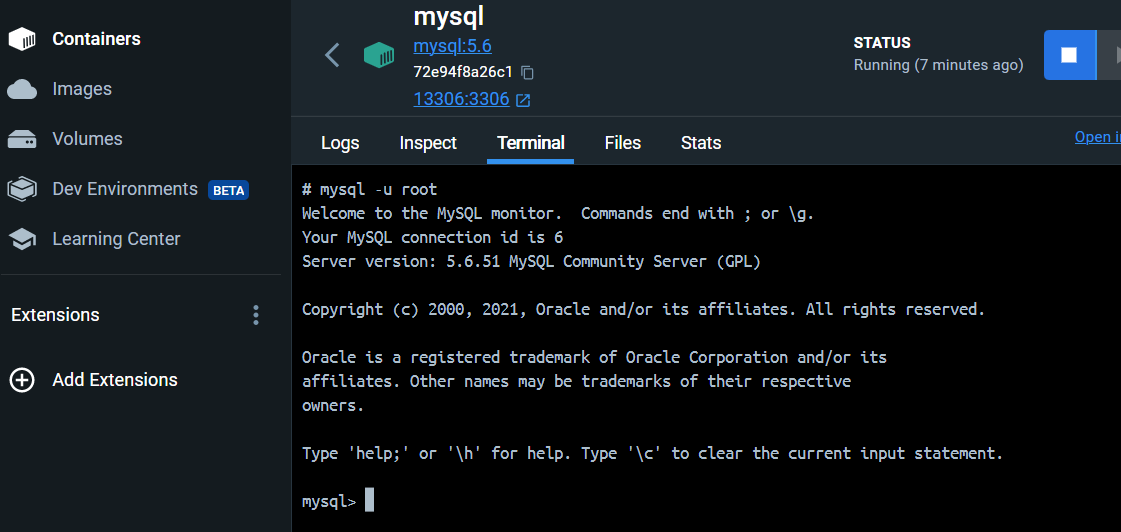Click the mysql container title

pos(449,16)
